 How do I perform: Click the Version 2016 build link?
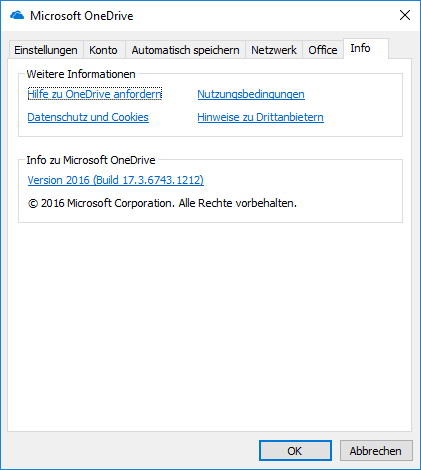coord(116,180)
